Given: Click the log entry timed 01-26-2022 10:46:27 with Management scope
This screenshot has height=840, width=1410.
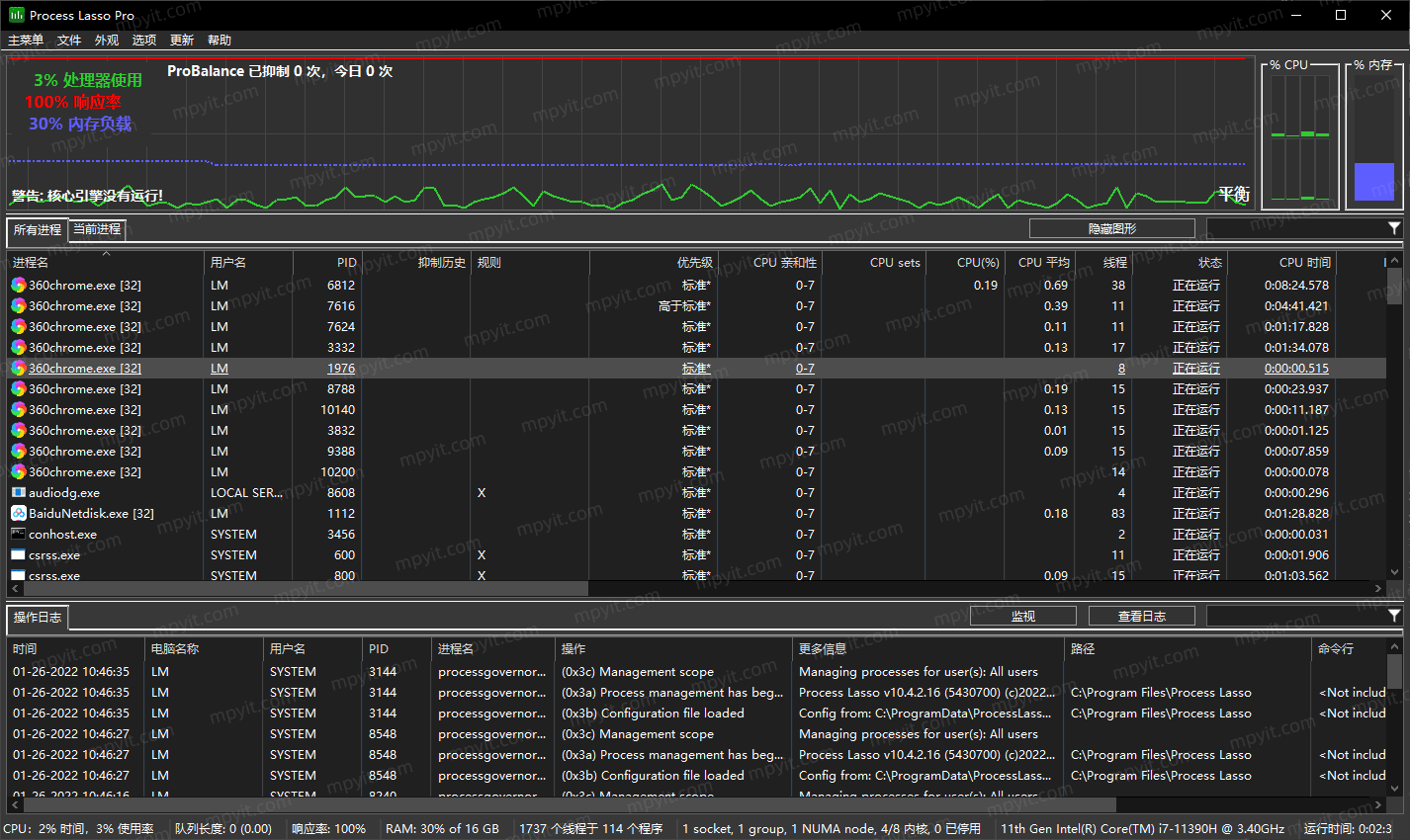Looking at the screenshot, I should [697, 733].
